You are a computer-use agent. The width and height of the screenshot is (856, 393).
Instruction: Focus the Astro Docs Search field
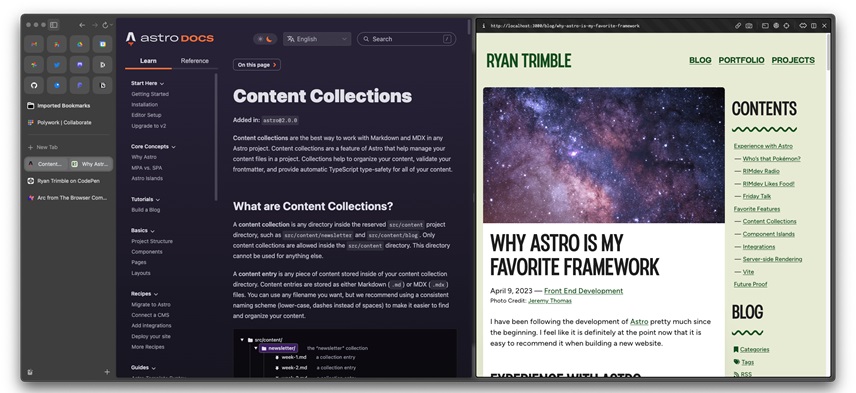(406, 39)
